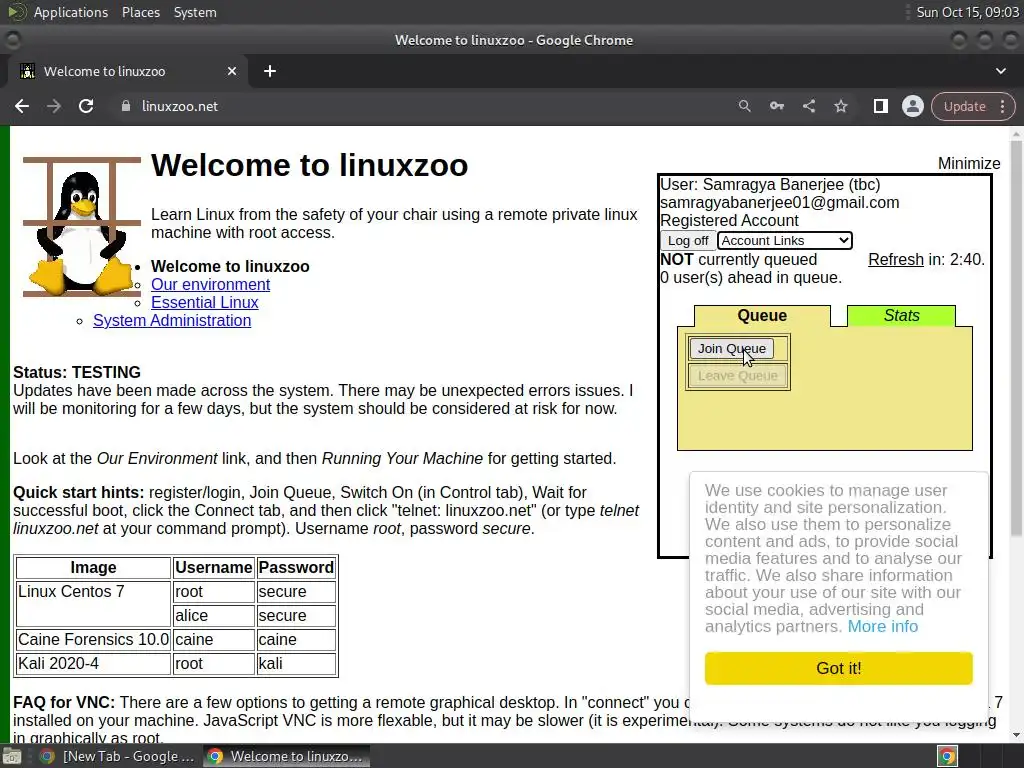Open a new tab with the plus icon
Screen dimensions: 1024x768
(x=270, y=71)
